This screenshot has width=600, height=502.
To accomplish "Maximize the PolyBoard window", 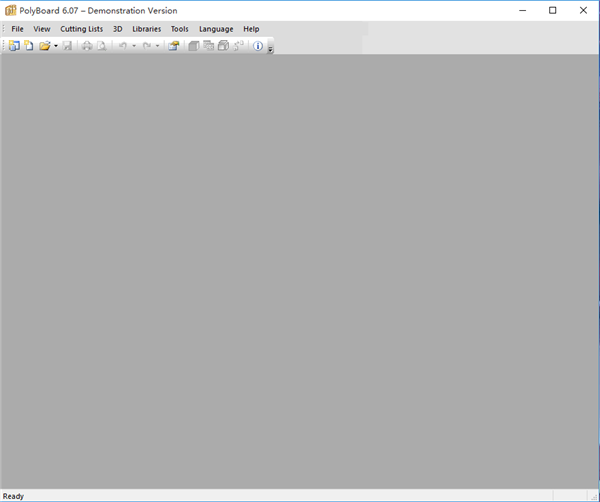I will (x=553, y=10).
